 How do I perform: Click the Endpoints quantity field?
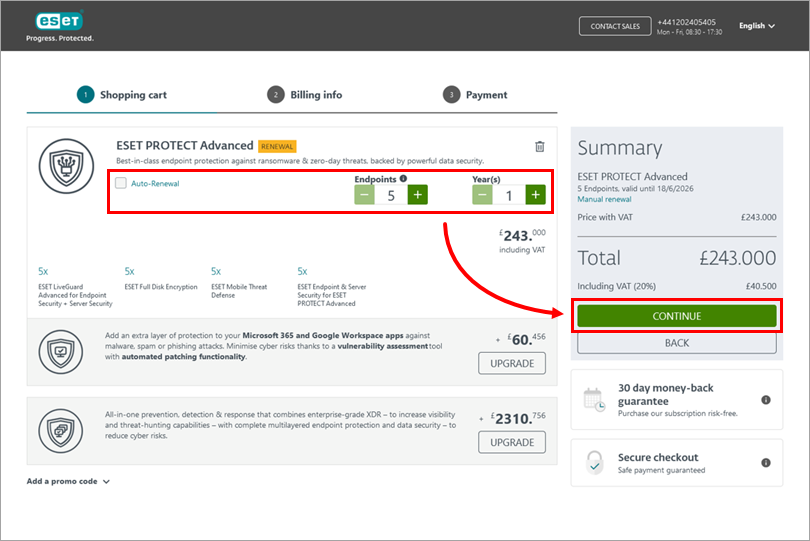[391, 195]
